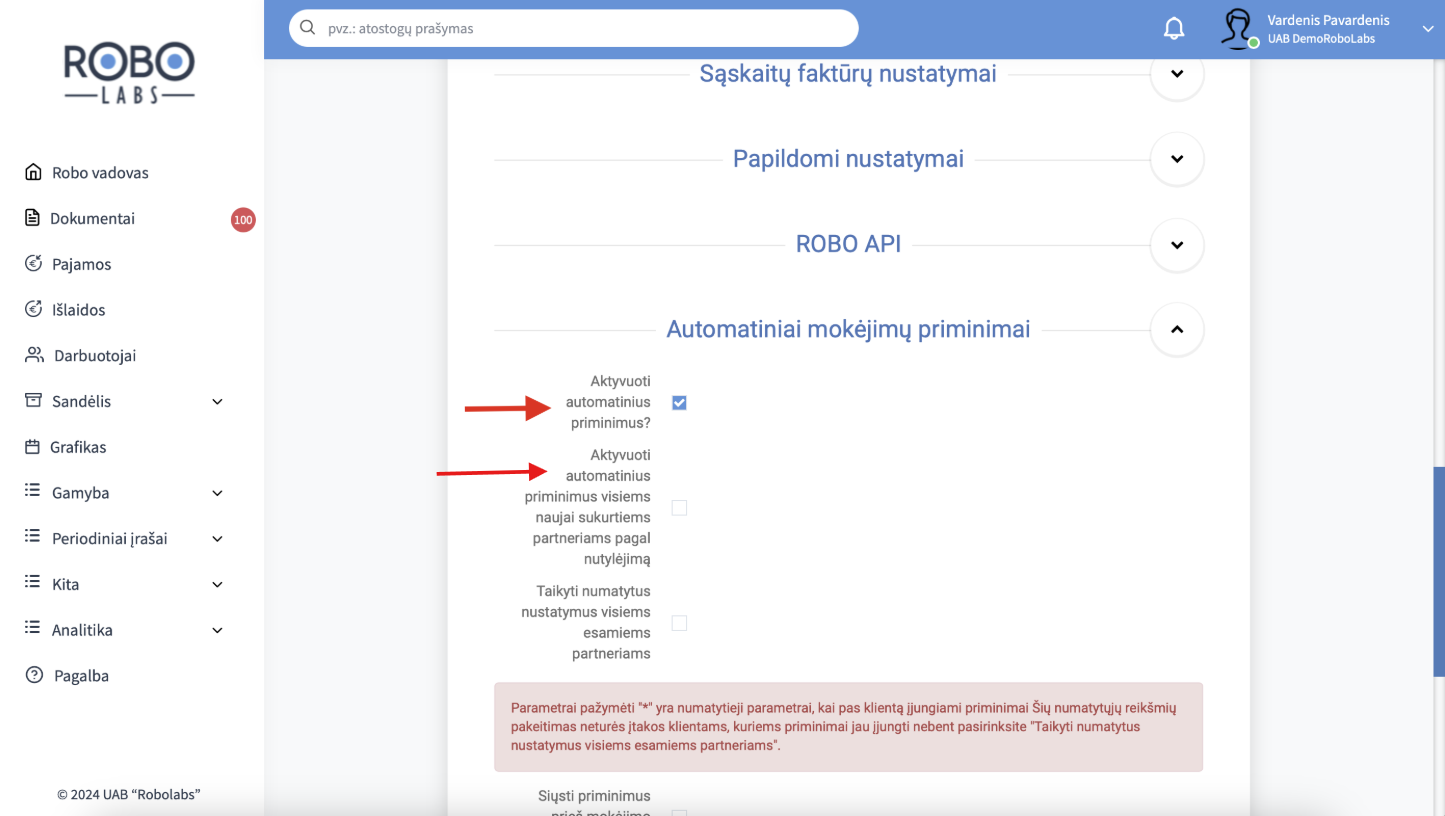Click the Robo Labs logo

pyautogui.click(x=130, y=72)
